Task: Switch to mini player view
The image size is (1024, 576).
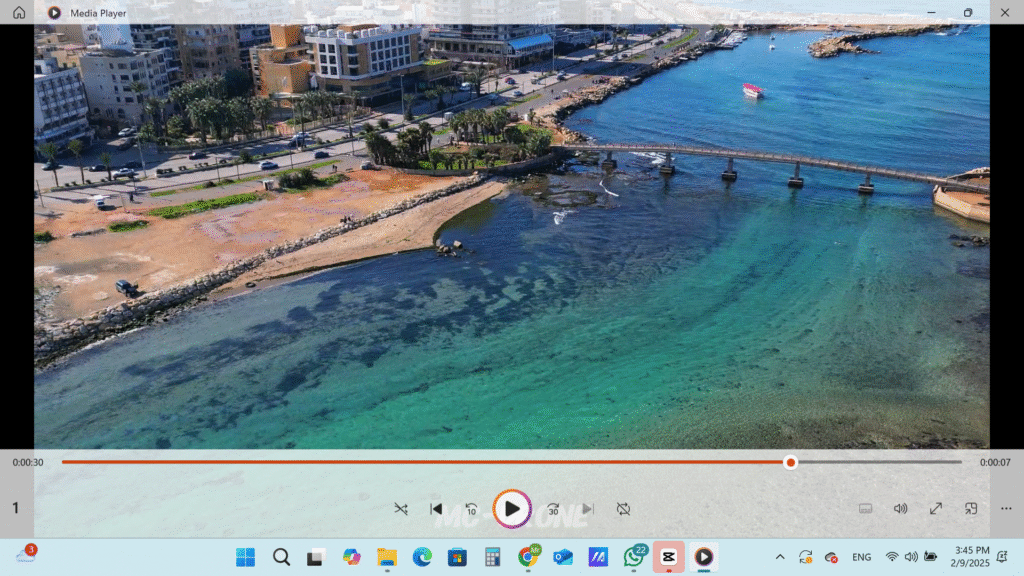Action: (x=971, y=508)
